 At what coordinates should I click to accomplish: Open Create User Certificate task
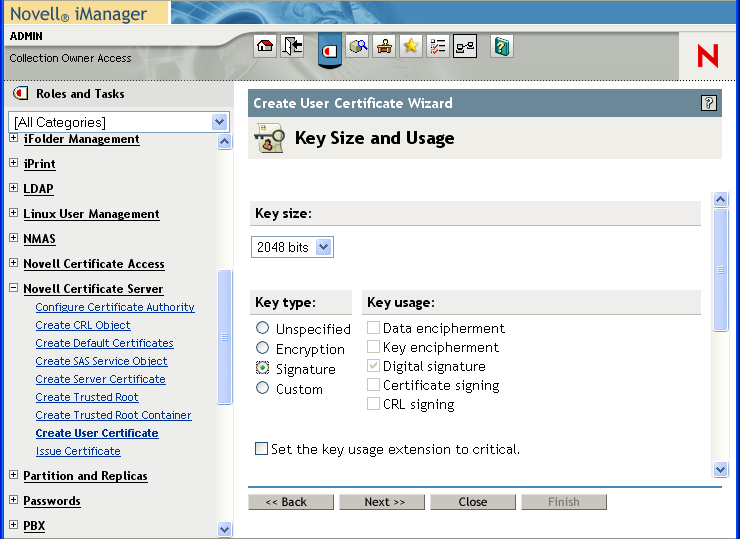point(97,433)
